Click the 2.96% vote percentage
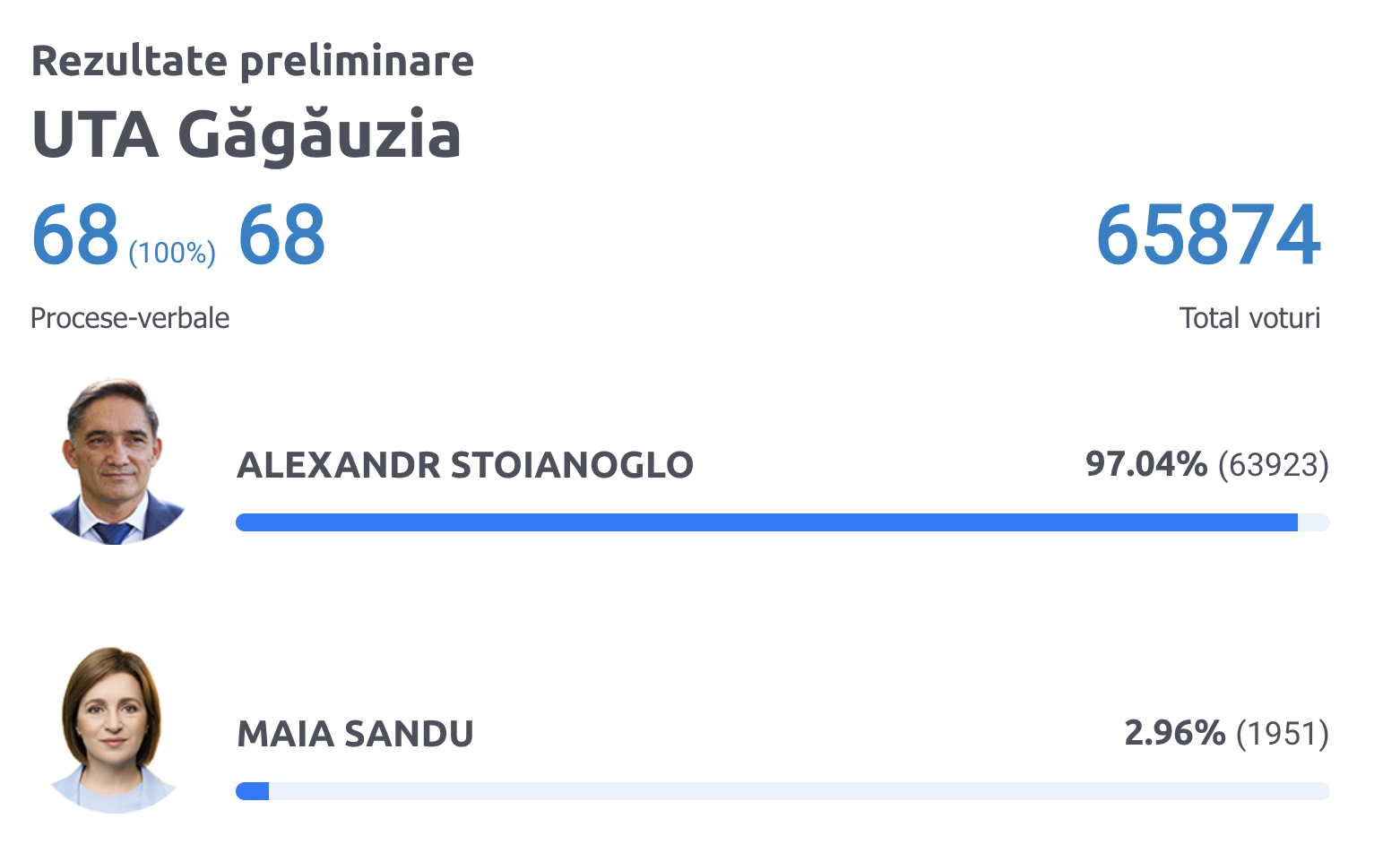Screen dimensions: 1400x853 (1175, 733)
